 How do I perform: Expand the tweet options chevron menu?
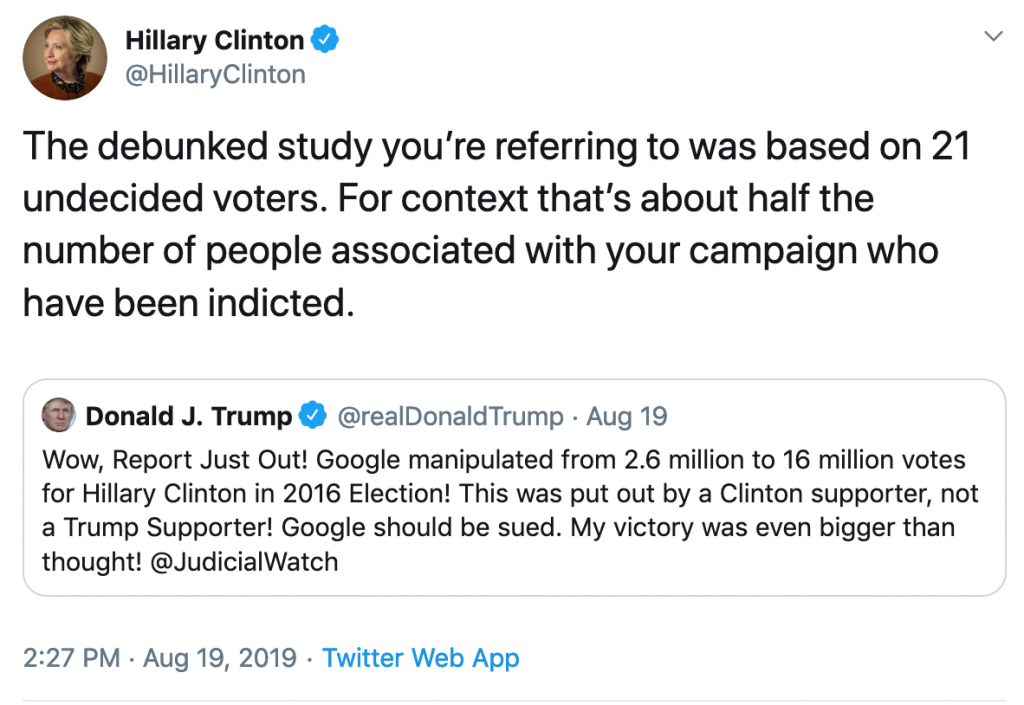pos(993,36)
